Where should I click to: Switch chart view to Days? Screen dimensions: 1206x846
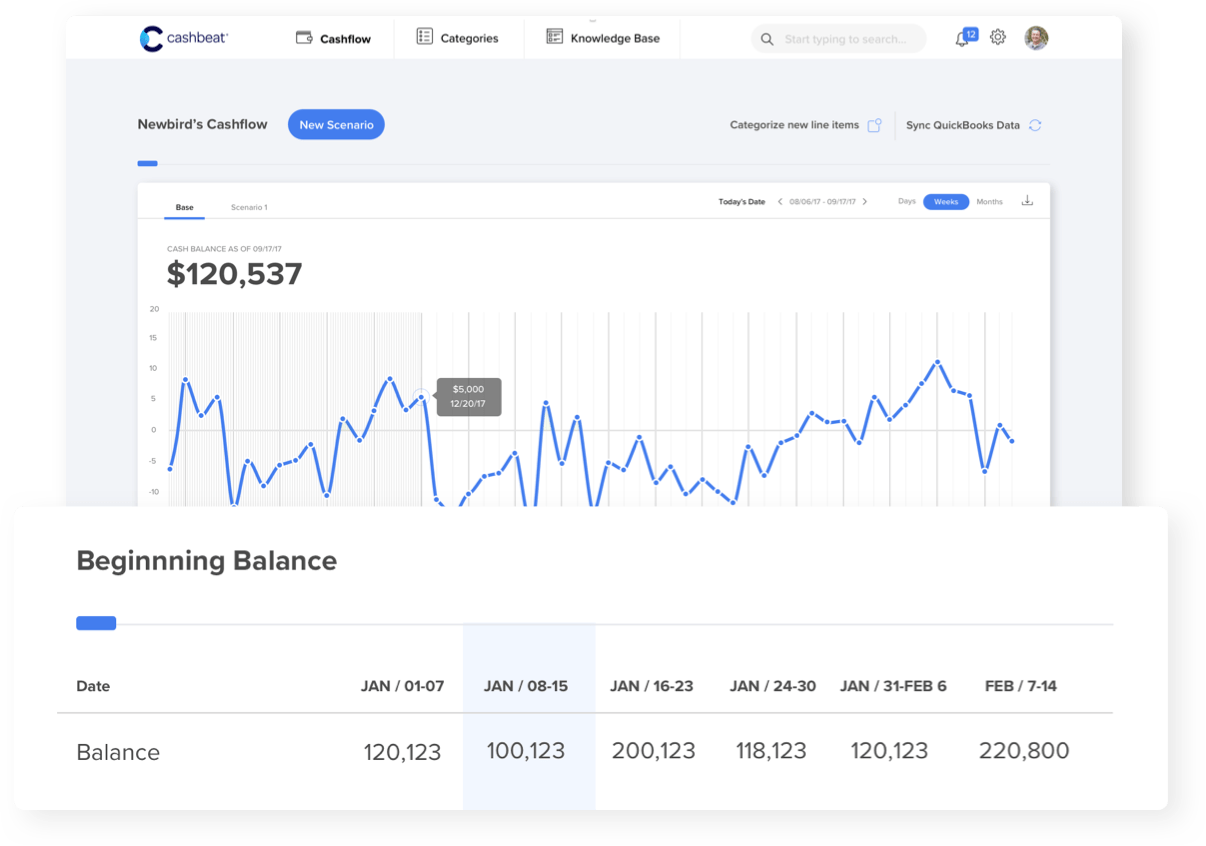906,202
